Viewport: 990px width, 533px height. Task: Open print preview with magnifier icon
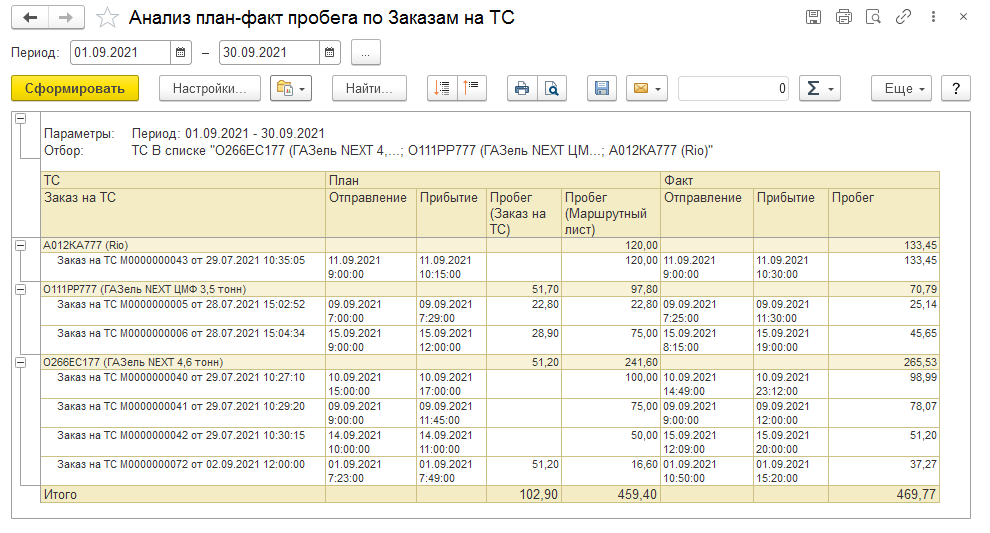tap(551, 88)
